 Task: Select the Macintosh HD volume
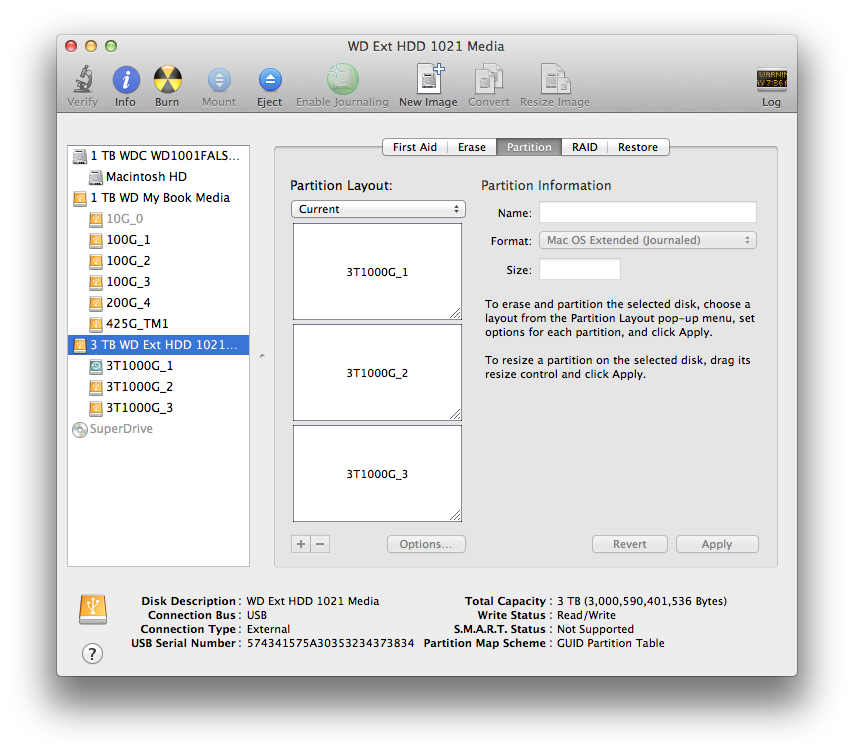158,176
